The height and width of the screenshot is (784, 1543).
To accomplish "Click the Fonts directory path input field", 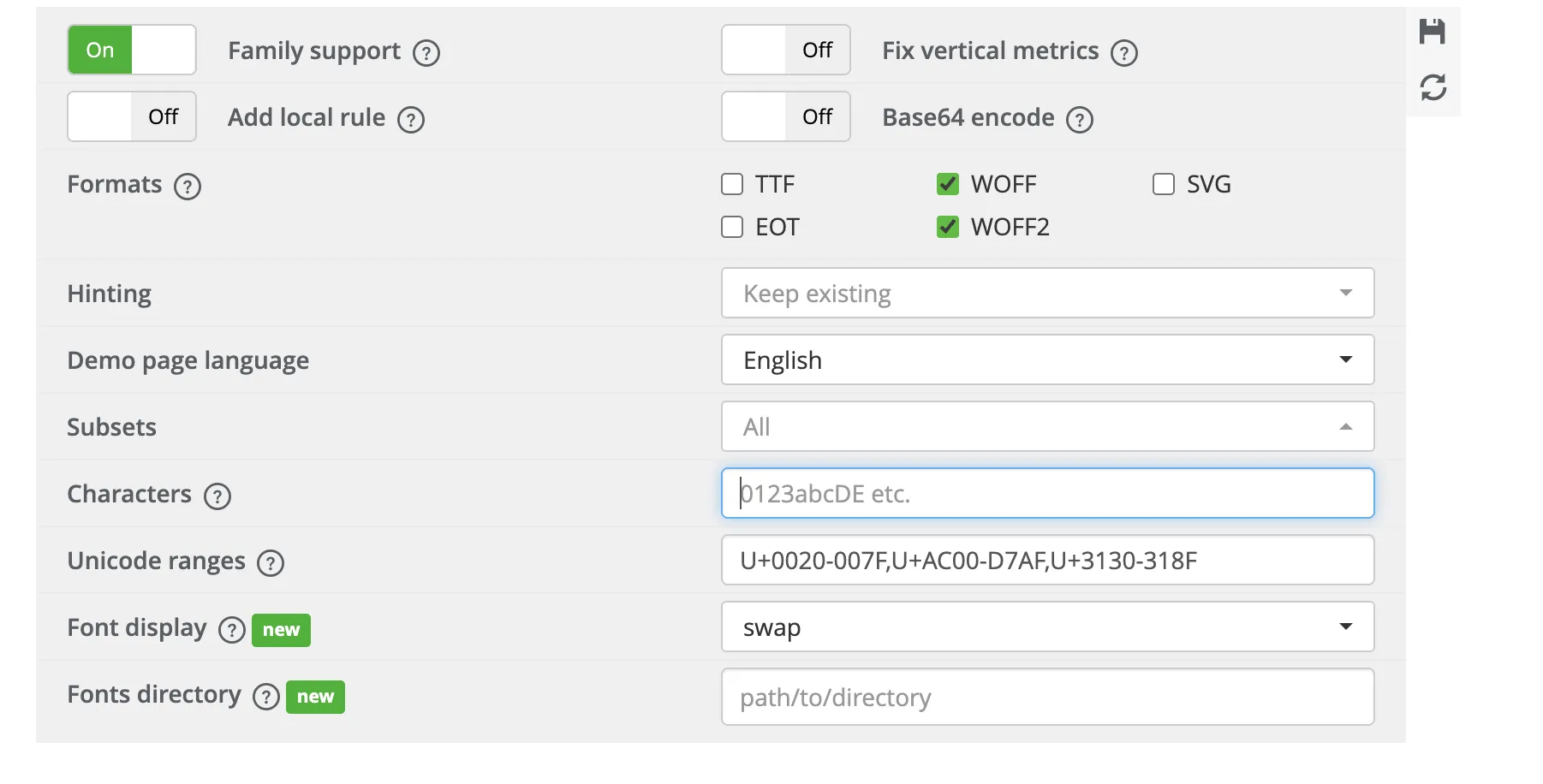I will 1047,697.
